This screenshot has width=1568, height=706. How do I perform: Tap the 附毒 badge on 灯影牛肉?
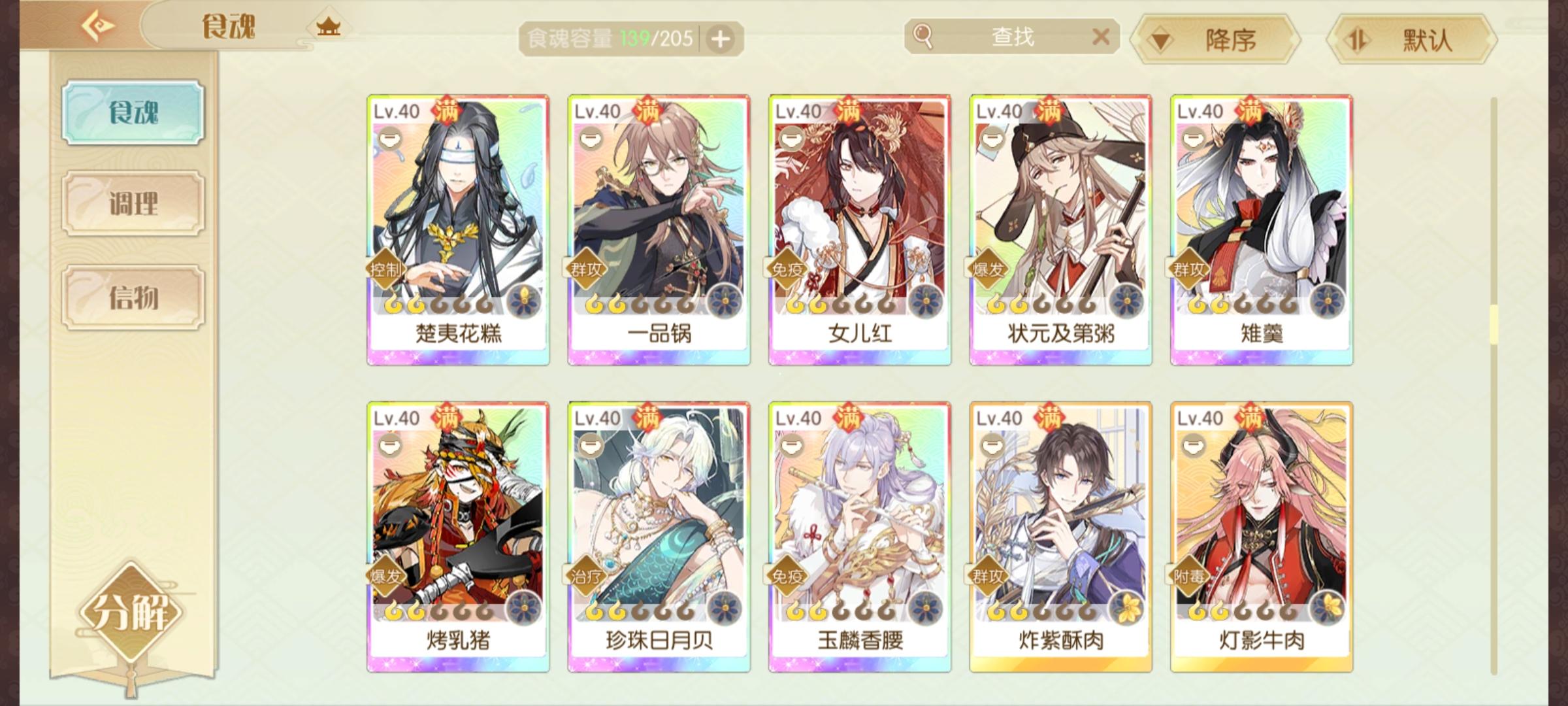click(x=1188, y=576)
